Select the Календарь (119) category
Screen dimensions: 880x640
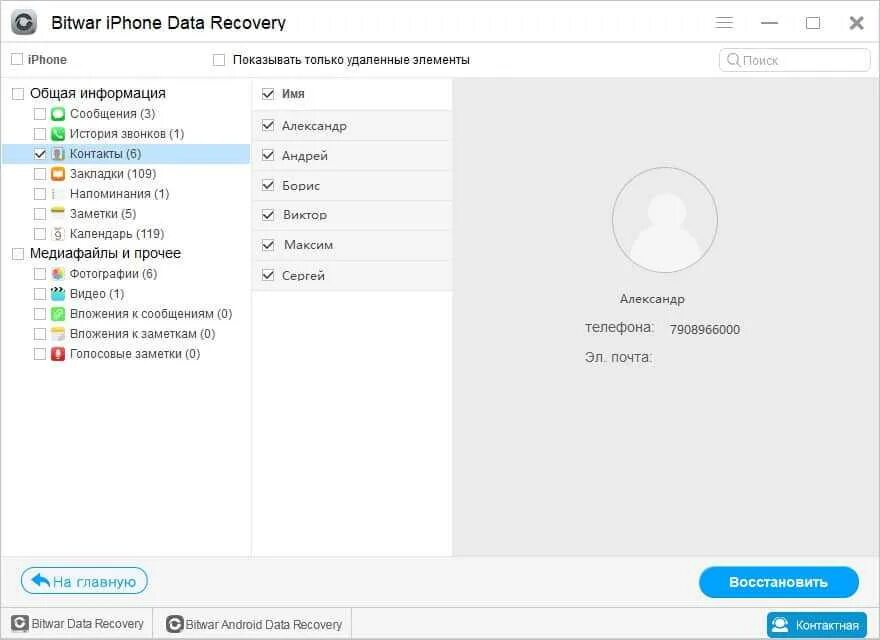pyautogui.click(x=117, y=234)
